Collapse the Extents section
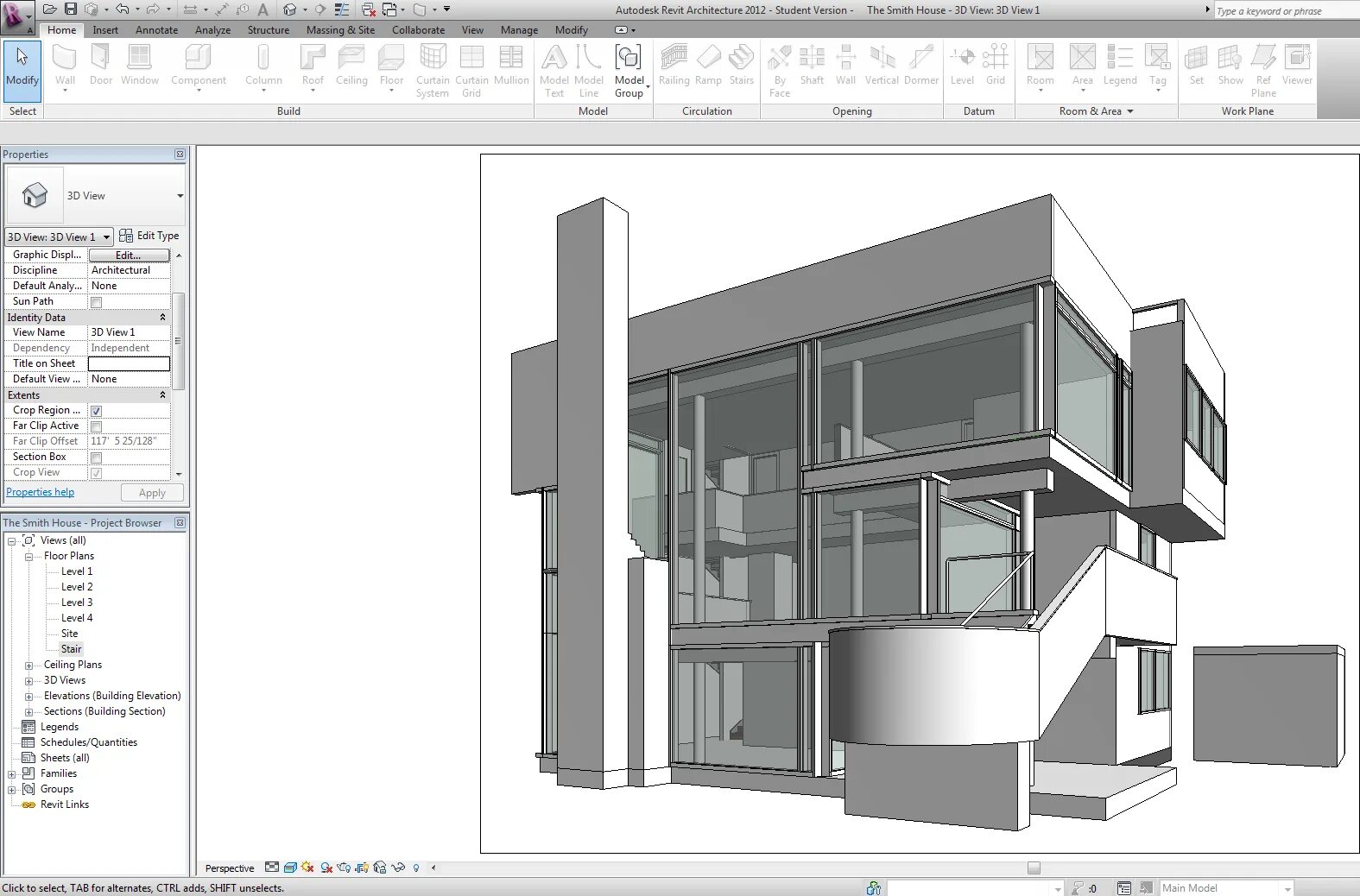This screenshot has height=896, width=1360. [162, 395]
